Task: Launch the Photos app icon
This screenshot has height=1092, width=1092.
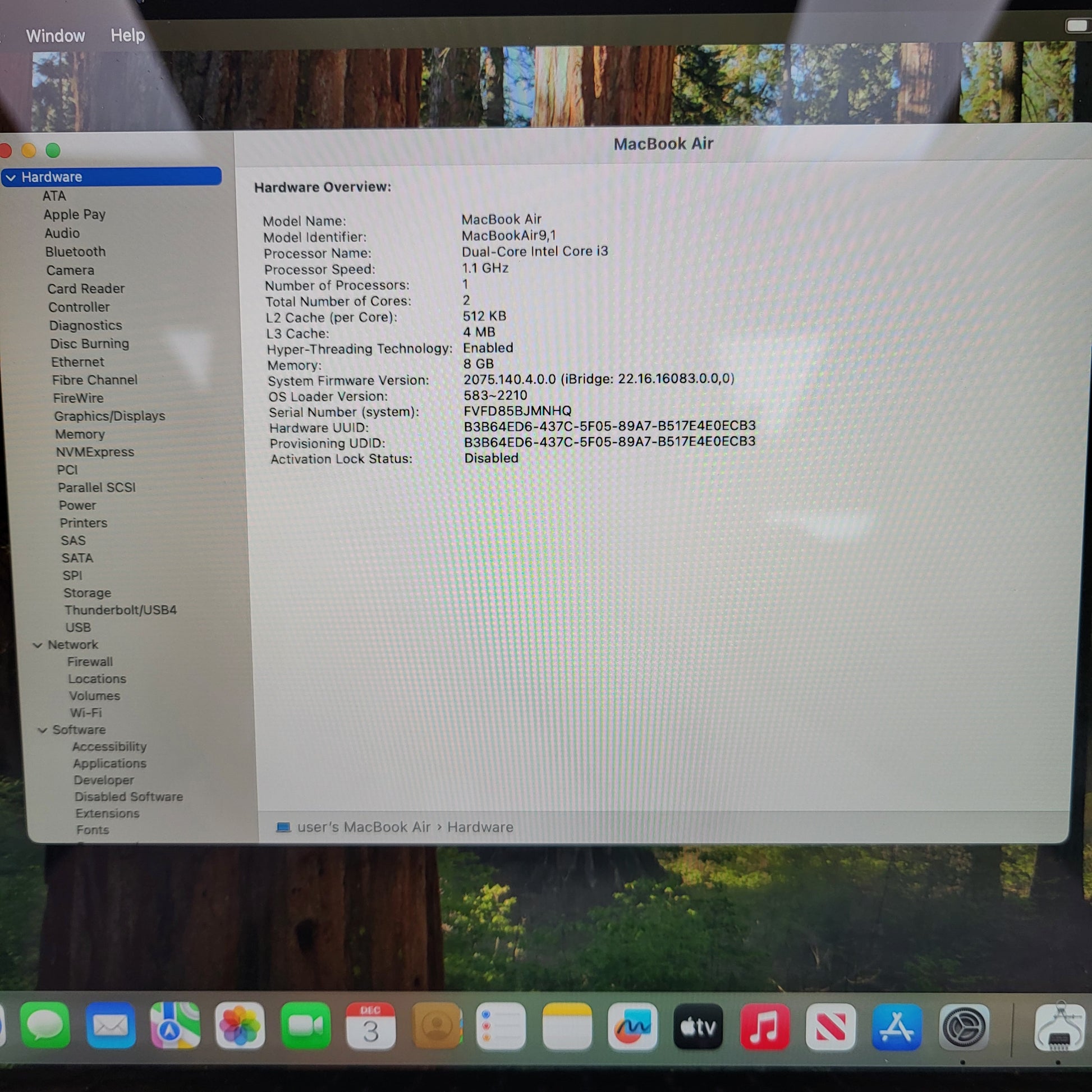Action: [240, 1026]
